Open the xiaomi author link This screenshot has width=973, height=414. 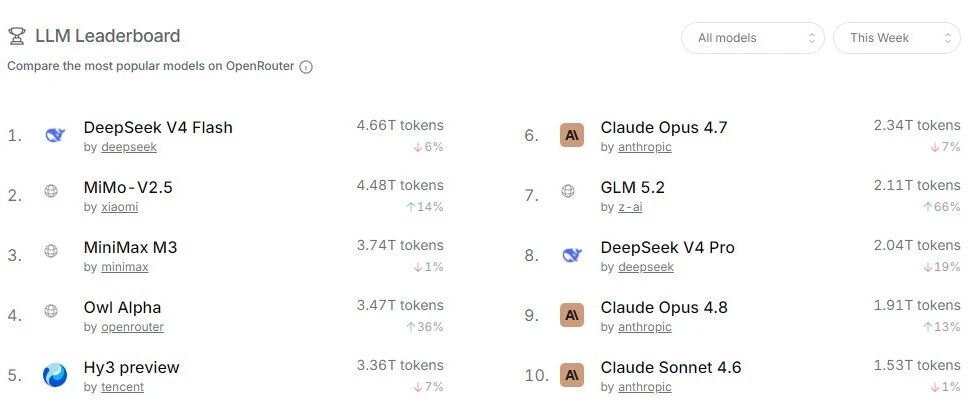click(x=120, y=207)
